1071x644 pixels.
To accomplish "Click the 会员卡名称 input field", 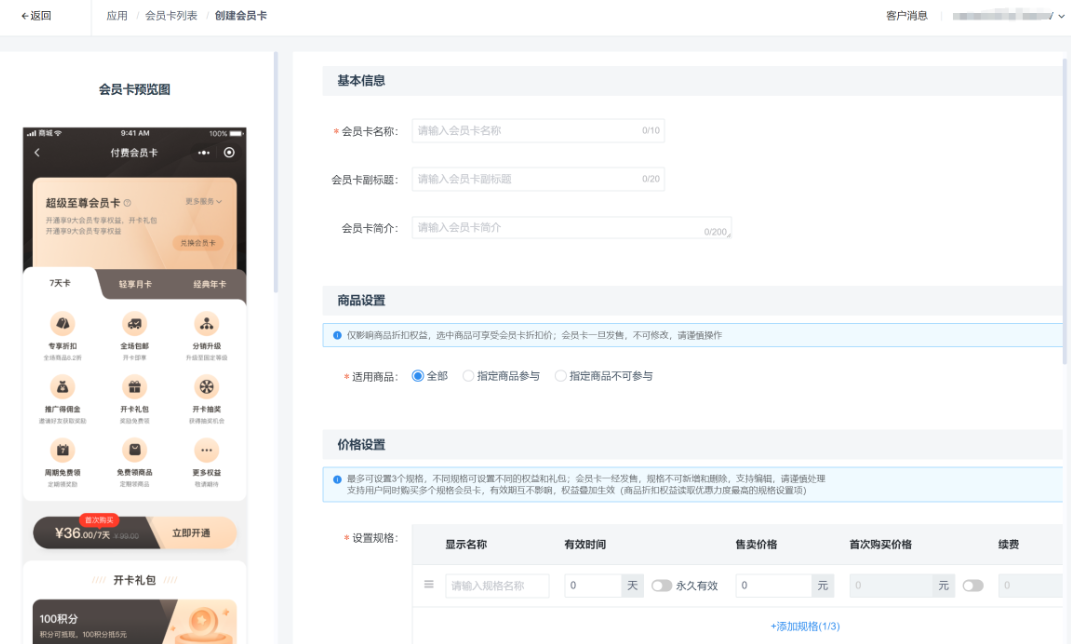I will point(527,131).
